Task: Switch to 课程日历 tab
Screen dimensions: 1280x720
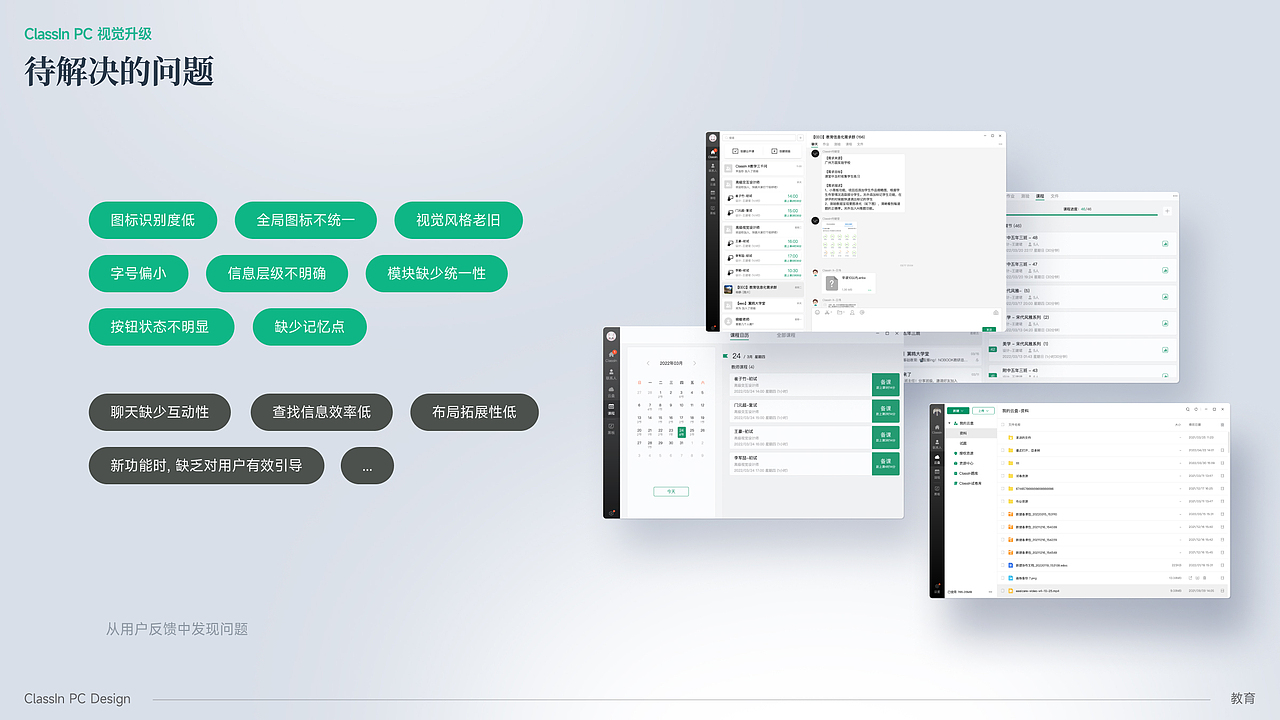Action: [x=739, y=335]
